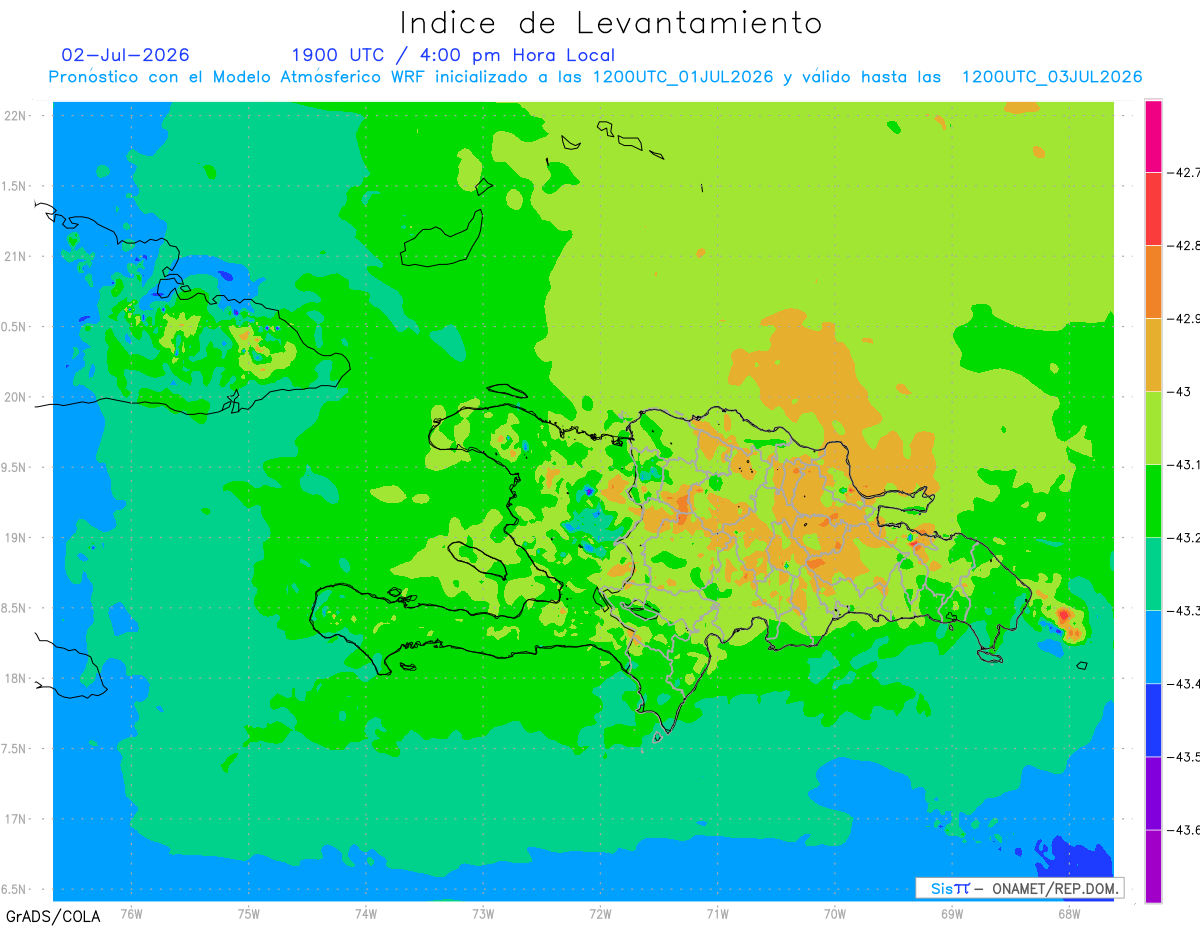Screen dimensions: 1200x927
Task: Click the '19N' latitude label
Action: (x=14, y=538)
